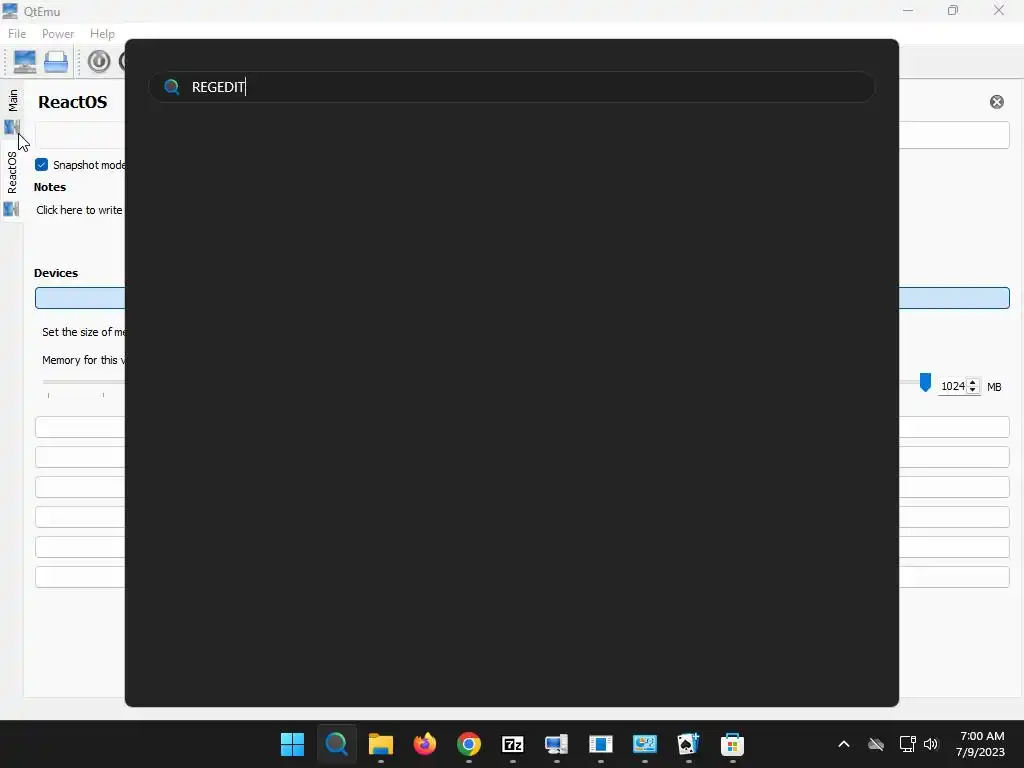
Task: Open File Explorer from taskbar
Action: click(381, 744)
